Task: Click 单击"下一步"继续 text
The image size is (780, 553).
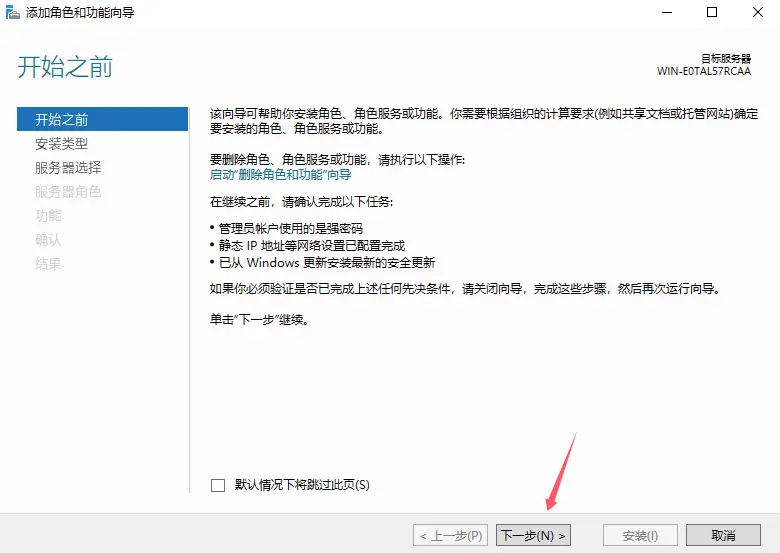Action: pyautogui.click(x=259, y=319)
